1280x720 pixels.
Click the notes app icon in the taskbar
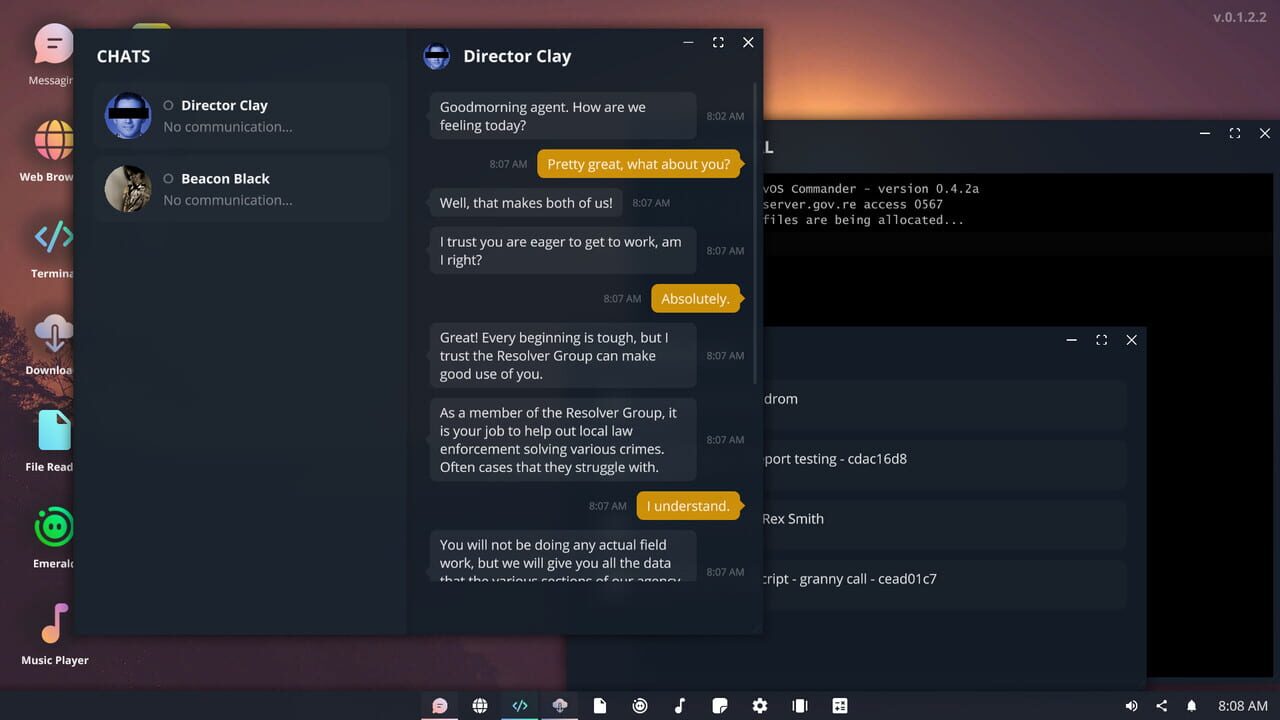point(720,705)
